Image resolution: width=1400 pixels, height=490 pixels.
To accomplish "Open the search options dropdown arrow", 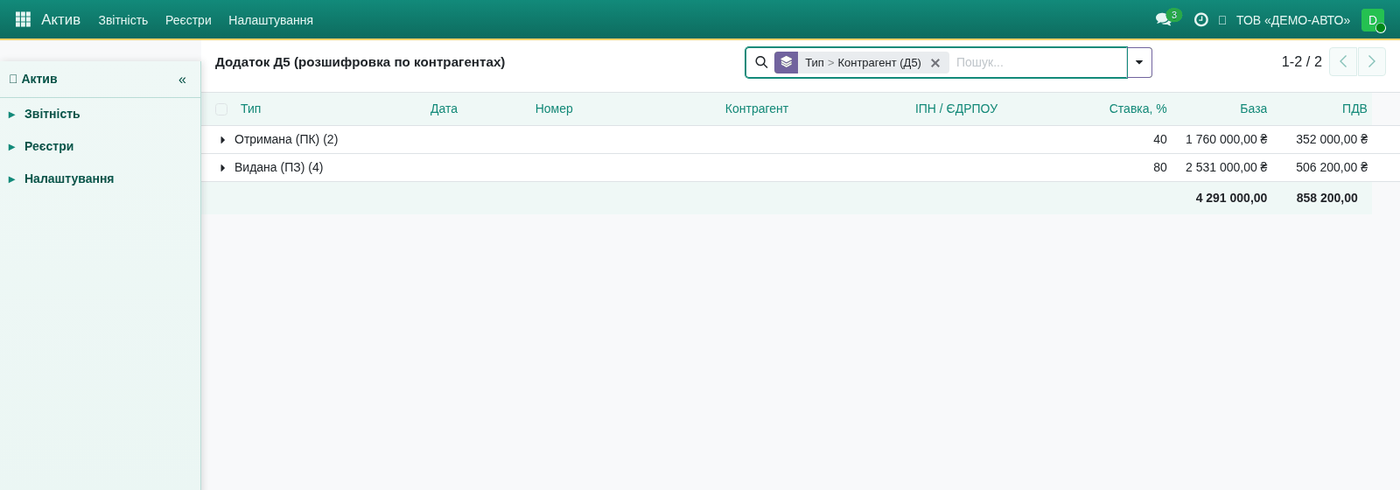I will pos(1139,62).
